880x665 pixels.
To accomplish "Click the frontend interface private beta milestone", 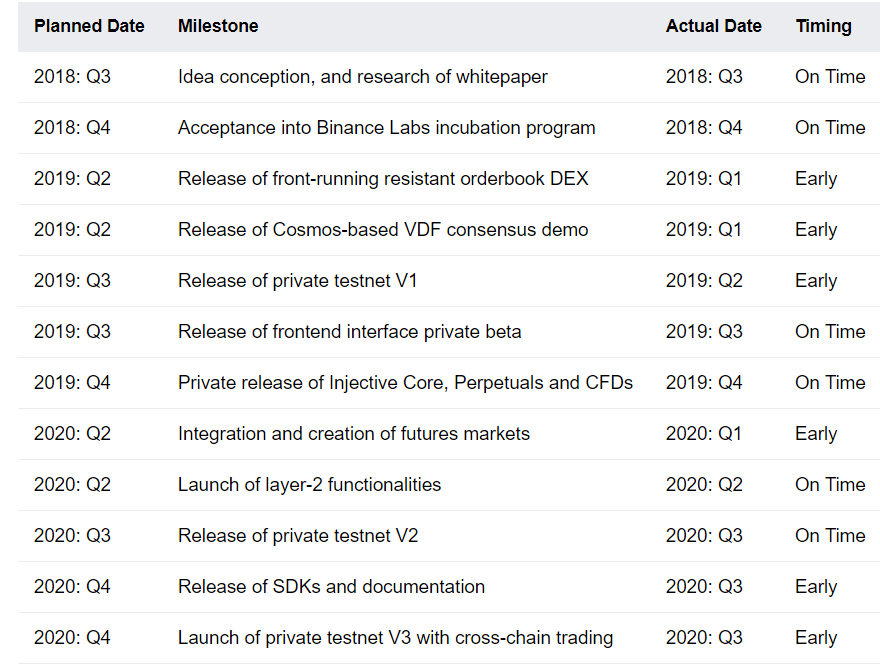I will click(349, 332).
